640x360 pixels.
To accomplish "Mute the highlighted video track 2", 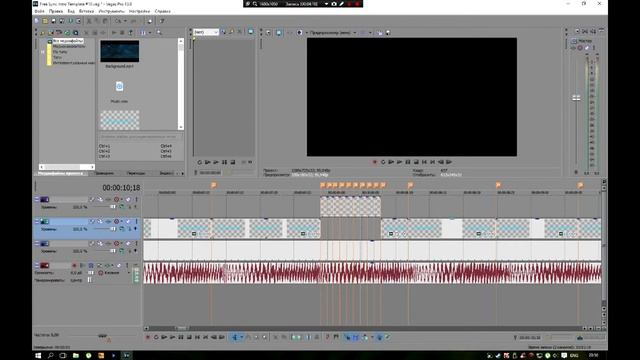I will (128, 221).
